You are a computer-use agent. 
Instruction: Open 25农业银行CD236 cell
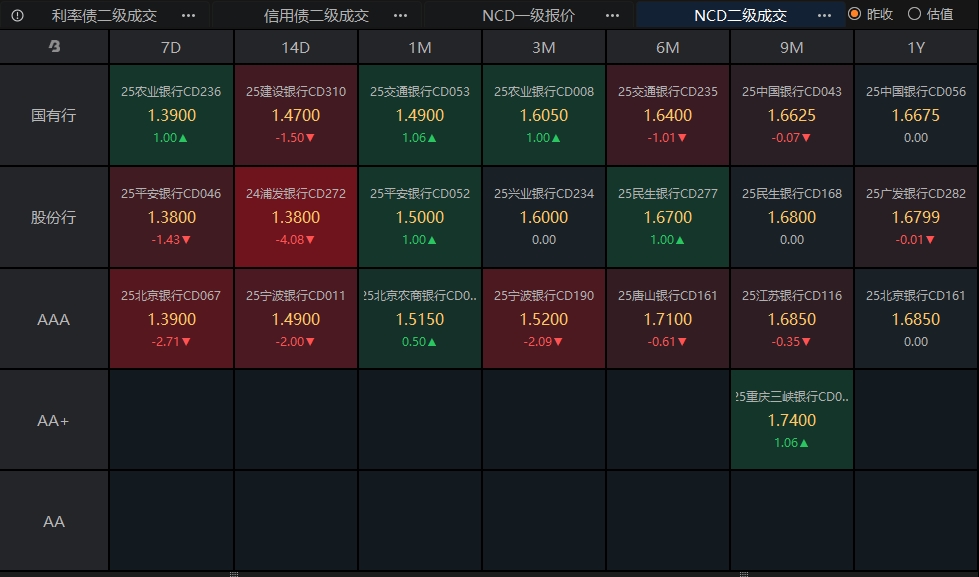click(171, 115)
